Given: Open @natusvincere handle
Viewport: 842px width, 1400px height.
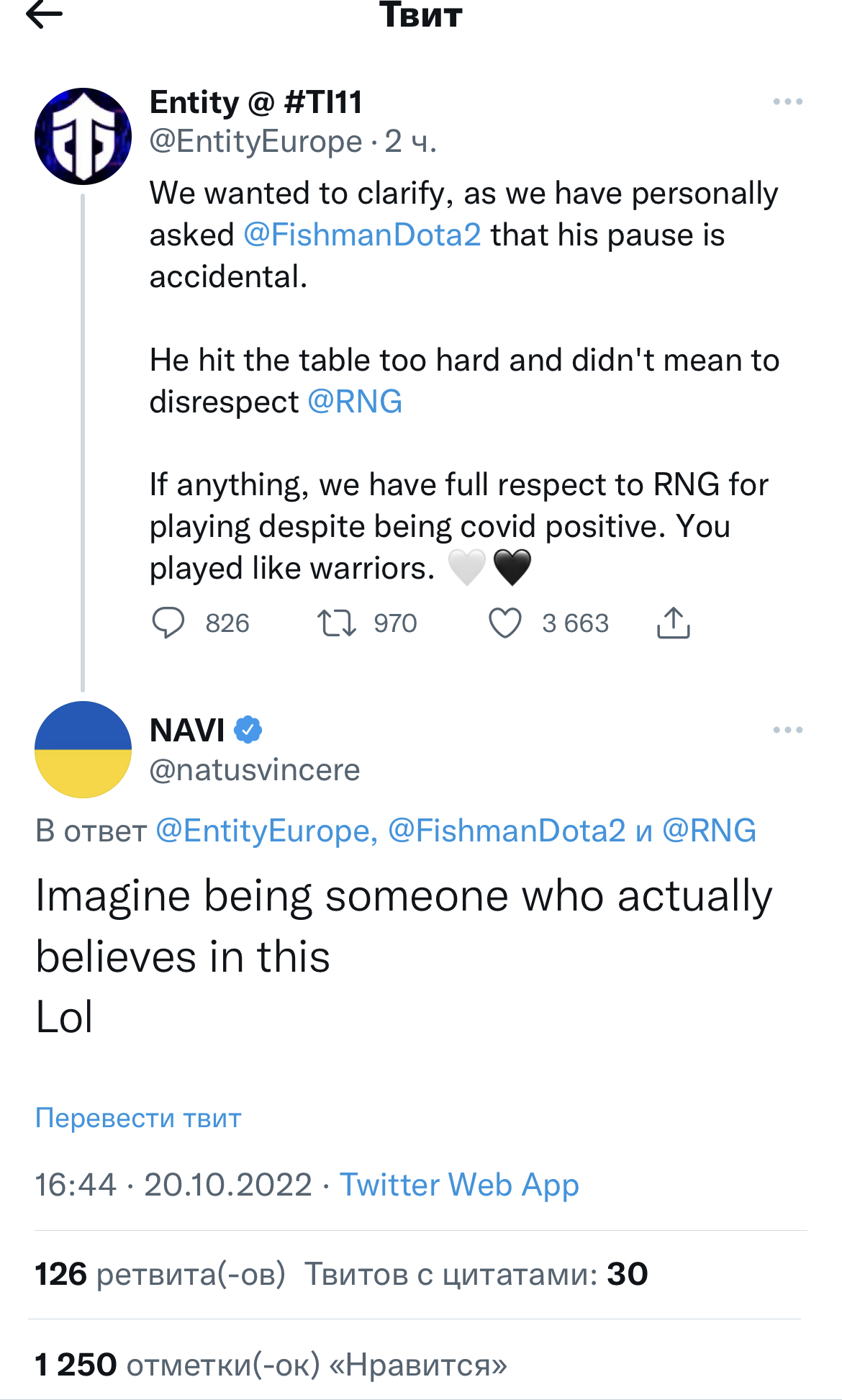Looking at the screenshot, I should (254, 770).
